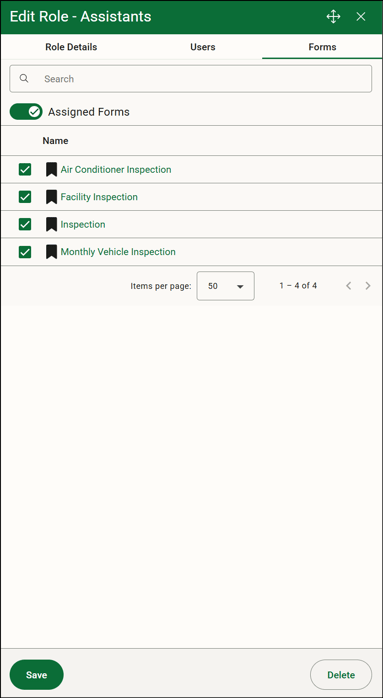Uncheck Air Conditioner Inspection checkbox
The width and height of the screenshot is (383, 698).
click(x=25, y=170)
